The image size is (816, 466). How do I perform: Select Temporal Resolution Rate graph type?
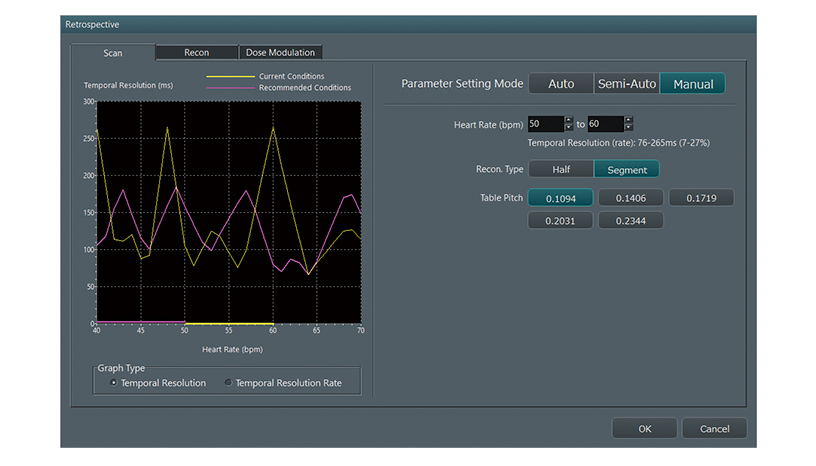284,383
